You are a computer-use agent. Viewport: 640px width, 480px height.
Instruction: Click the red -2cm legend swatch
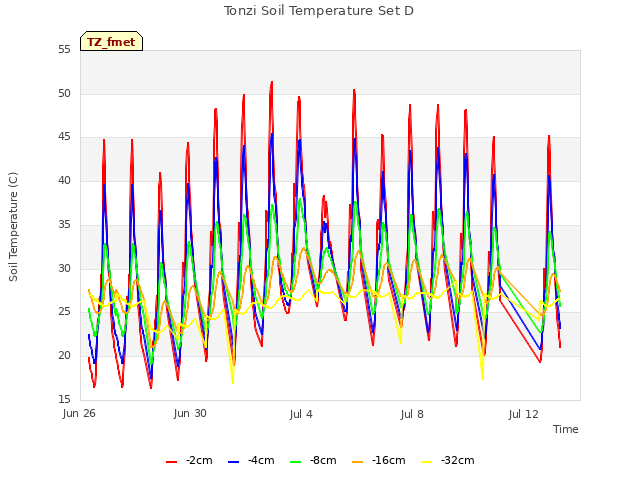[171, 462]
